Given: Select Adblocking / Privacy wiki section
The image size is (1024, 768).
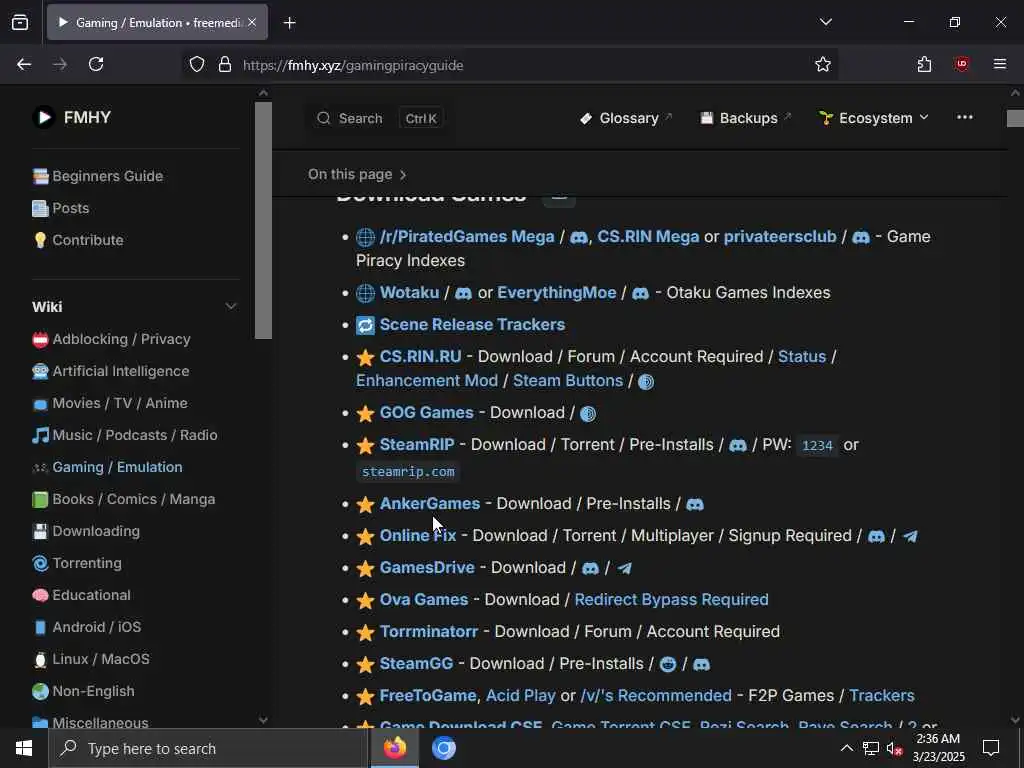Looking at the screenshot, I should tap(112, 339).
